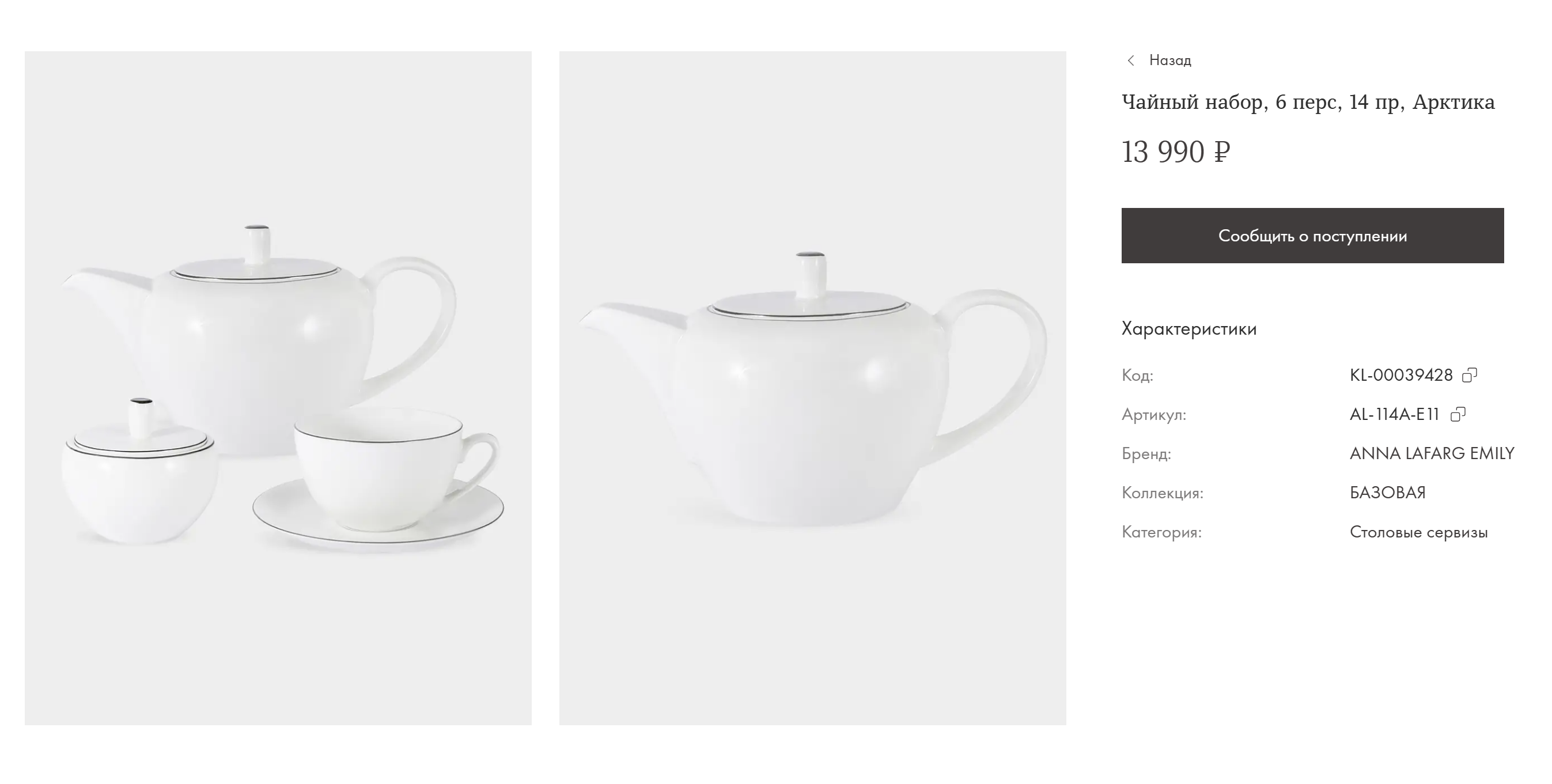Viewport: 1552px width, 784px height.
Task: Click the brand value ANNA LAFARG EMILY
Action: pyautogui.click(x=1432, y=454)
